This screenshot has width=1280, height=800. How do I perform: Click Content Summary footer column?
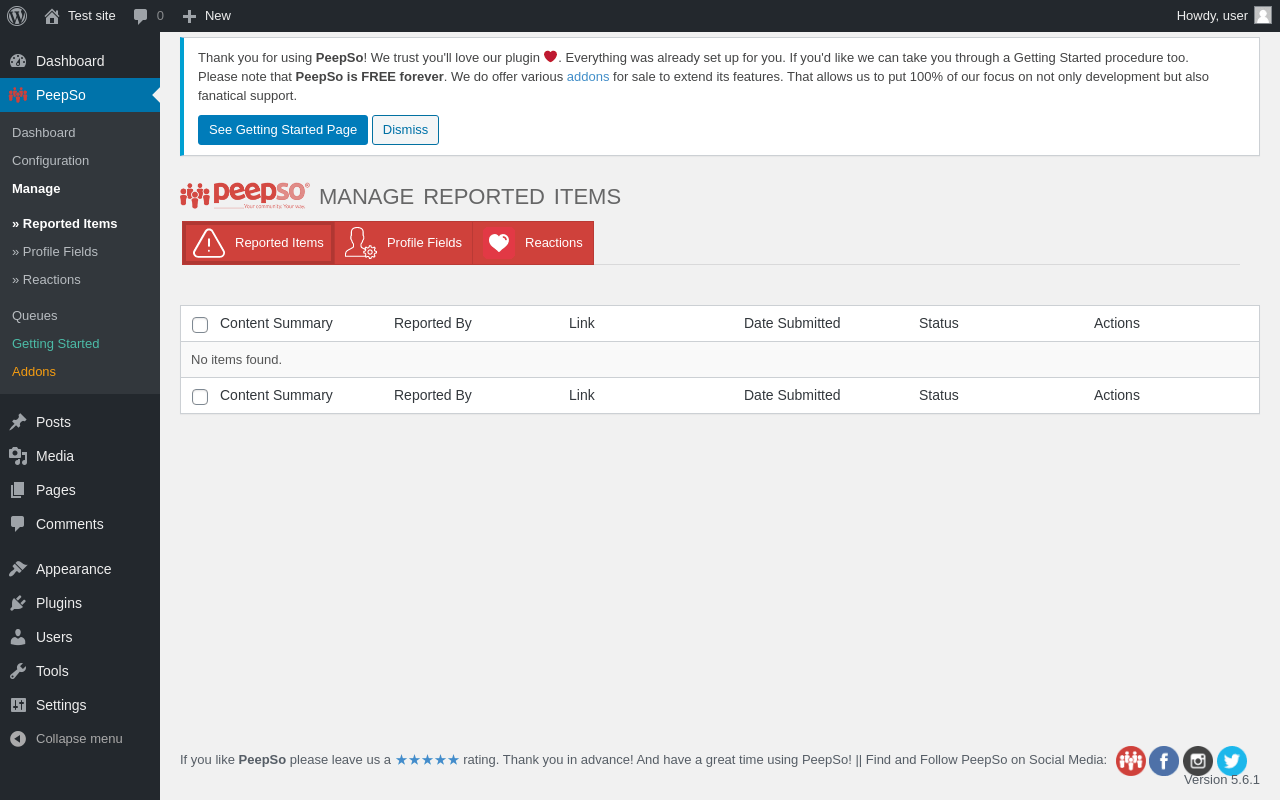tap(276, 395)
